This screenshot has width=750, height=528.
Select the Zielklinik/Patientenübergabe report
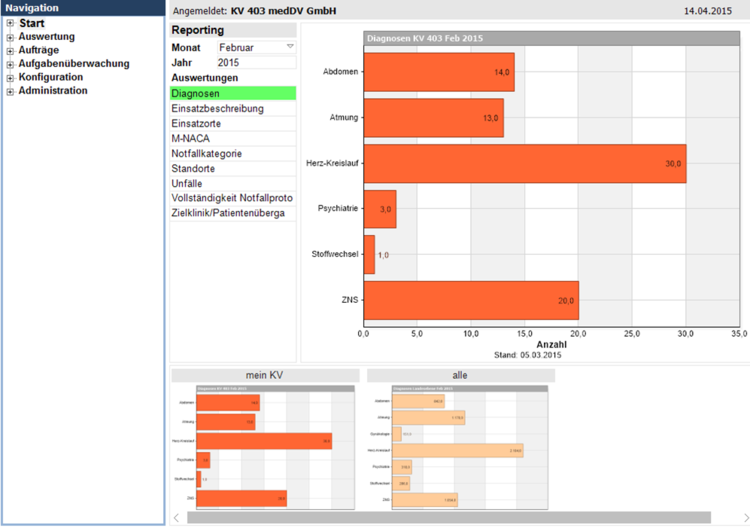[x=232, y=213]
